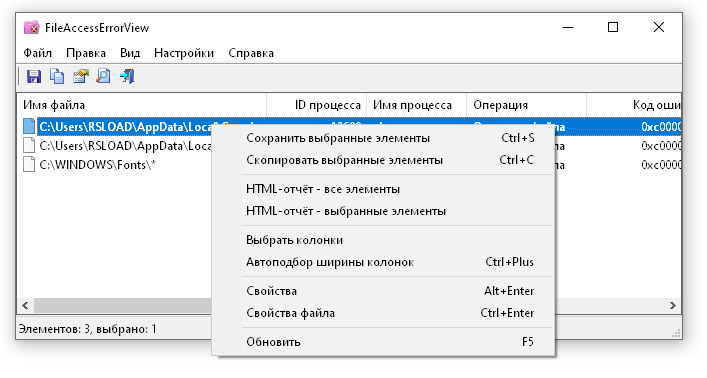Sort by Операция column header
The image size is (707, 378).
pyautogui.click(x=526, y=105)
